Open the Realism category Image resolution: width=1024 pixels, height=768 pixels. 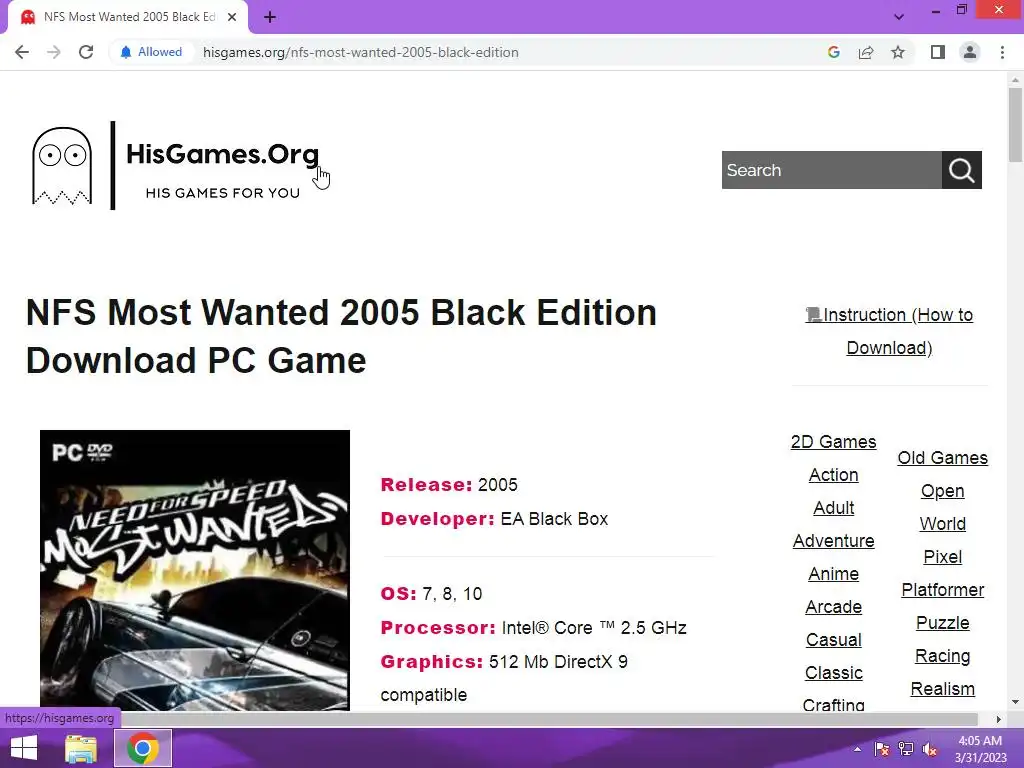pos(942,689)
